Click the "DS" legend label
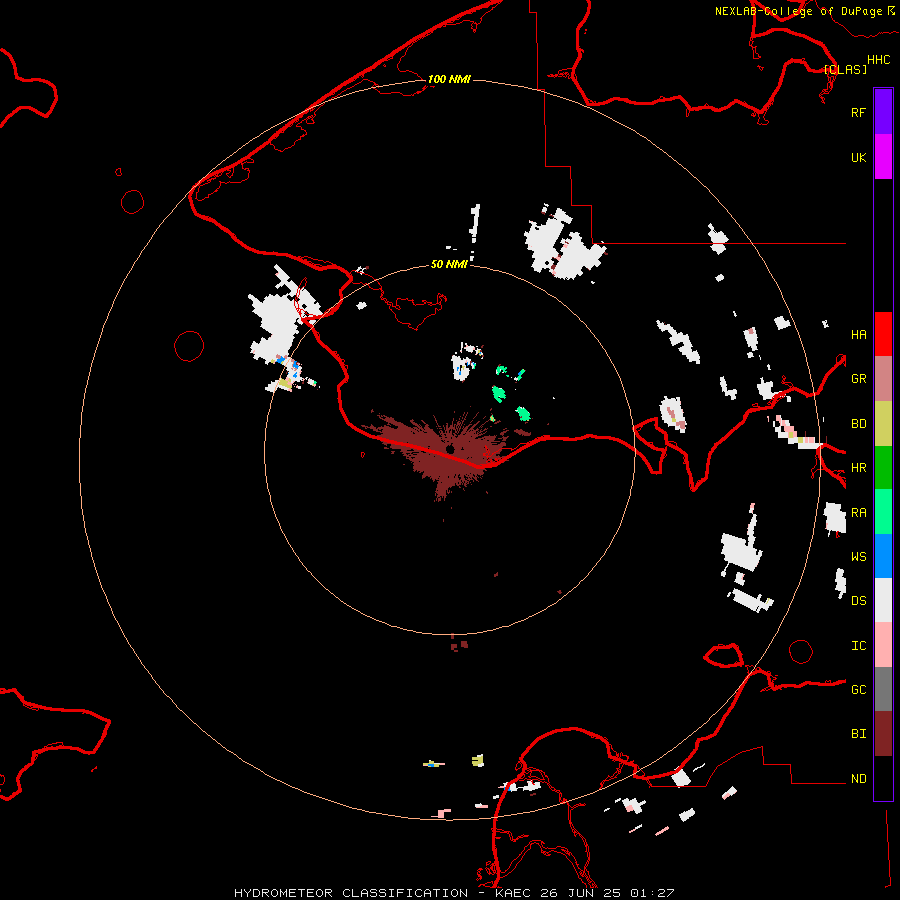Viewport: 900px width, 900px height. (858, 600)
